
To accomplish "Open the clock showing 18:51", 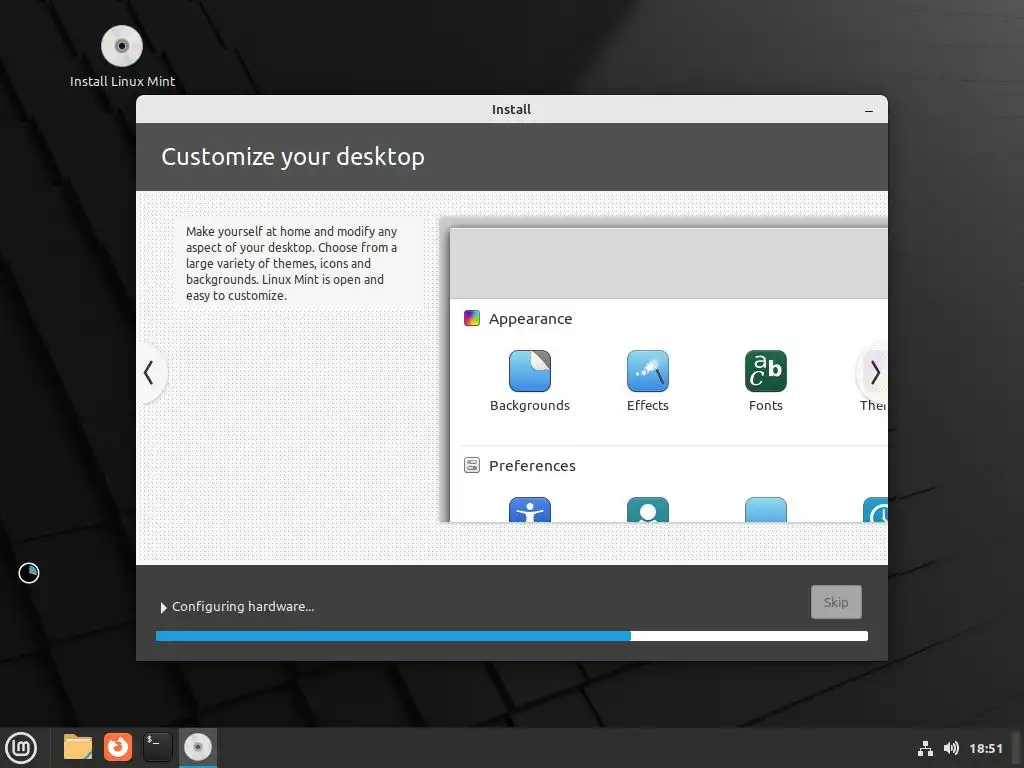I will pyautogui.click(x=985, y=748).
